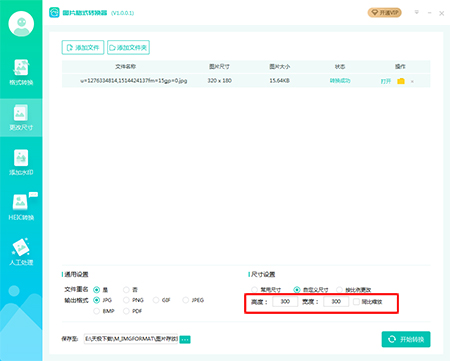Click 开始转换 start conversion button
450x361 pixels.
click(406, 339)
